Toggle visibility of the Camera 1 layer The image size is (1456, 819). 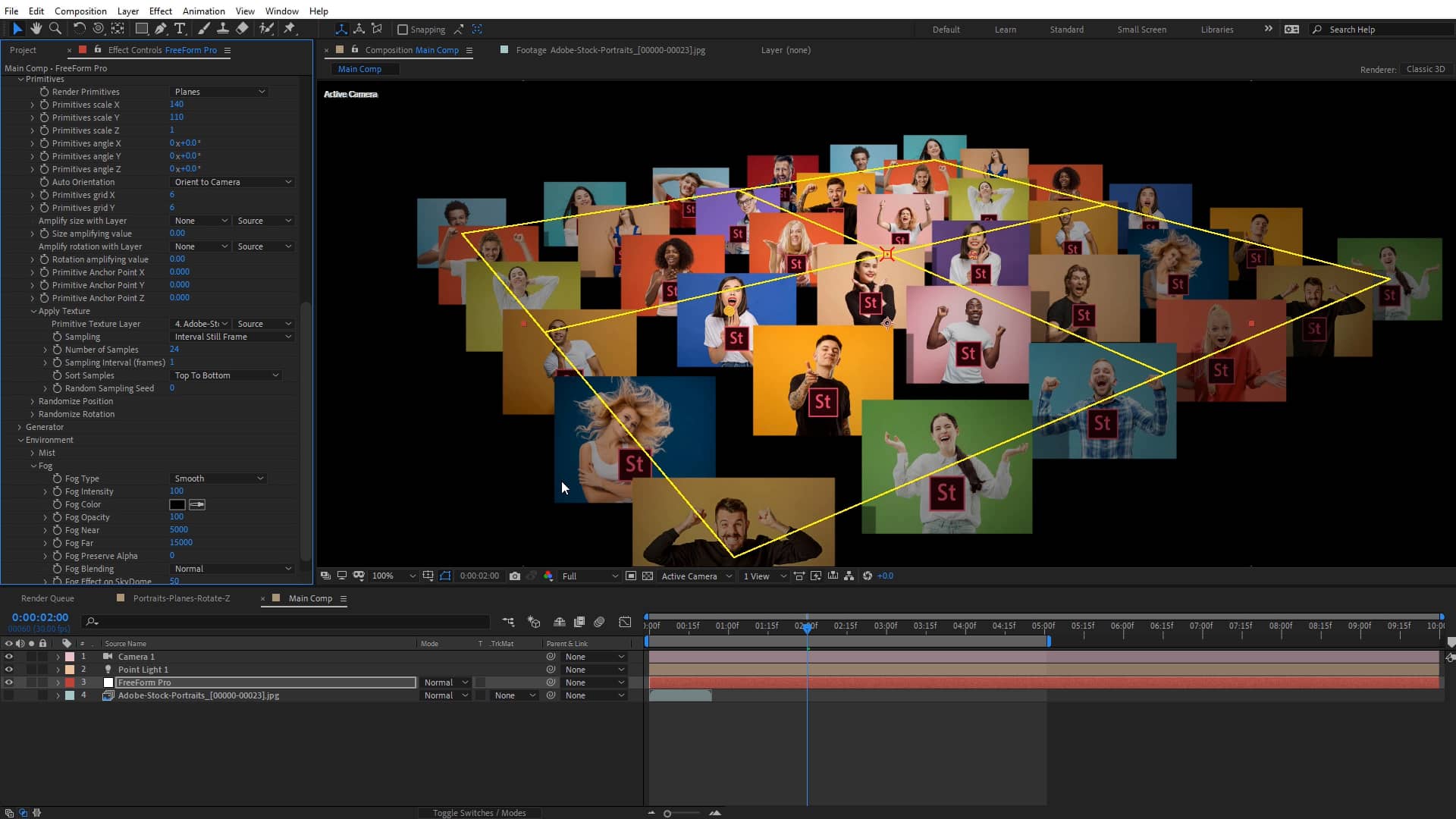point(8,657)
